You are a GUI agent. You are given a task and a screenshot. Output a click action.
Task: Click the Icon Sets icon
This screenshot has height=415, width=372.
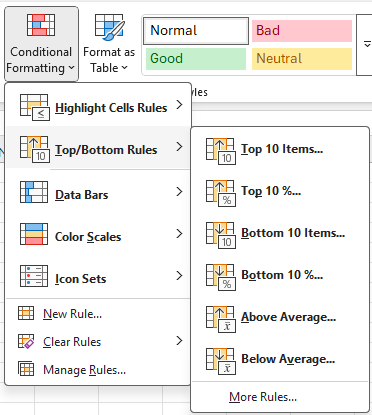(x=34, y=276)
